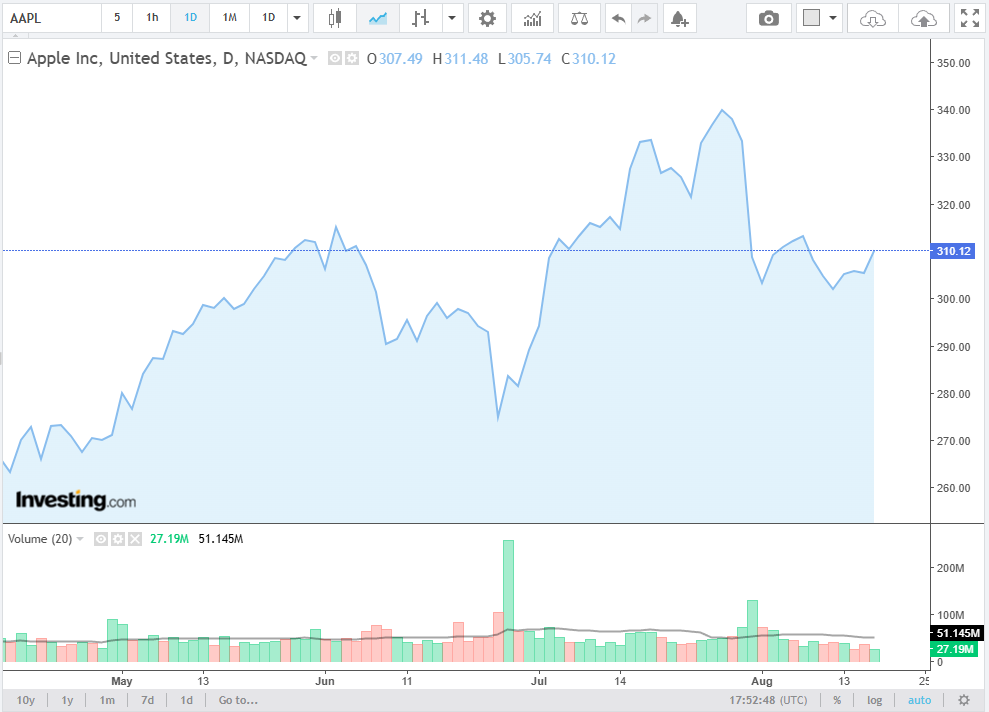Image resolution: width=989 pixels, height=712 pixels.
Task: Click the 27.19M green volume label
Action: click(x=955, y=649)
